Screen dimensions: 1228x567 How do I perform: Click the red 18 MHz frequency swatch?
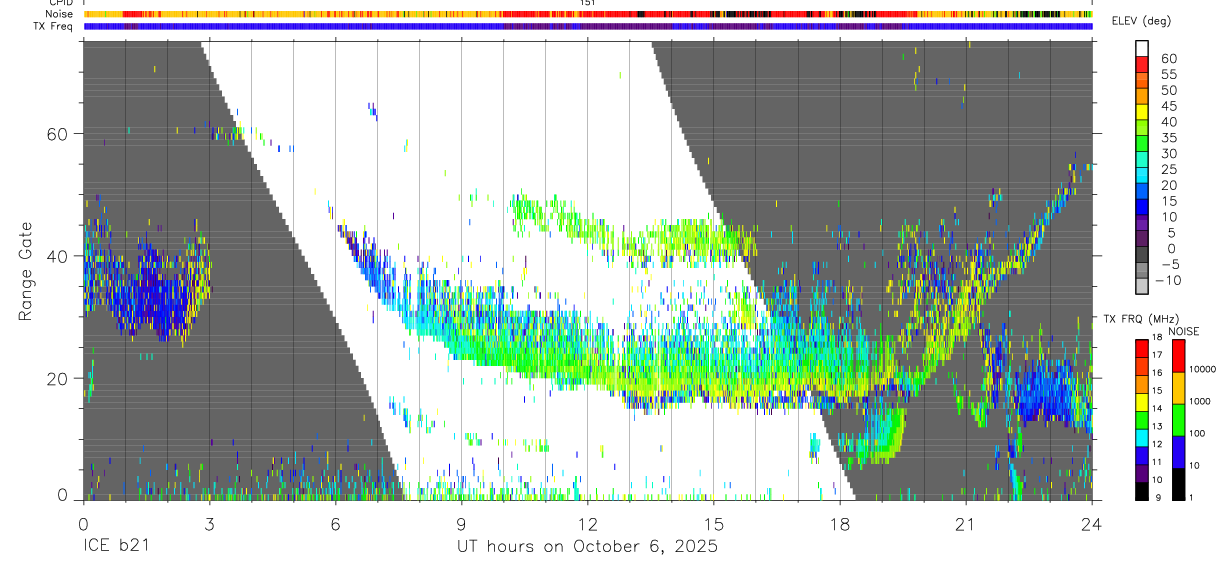coord(1142,348)
